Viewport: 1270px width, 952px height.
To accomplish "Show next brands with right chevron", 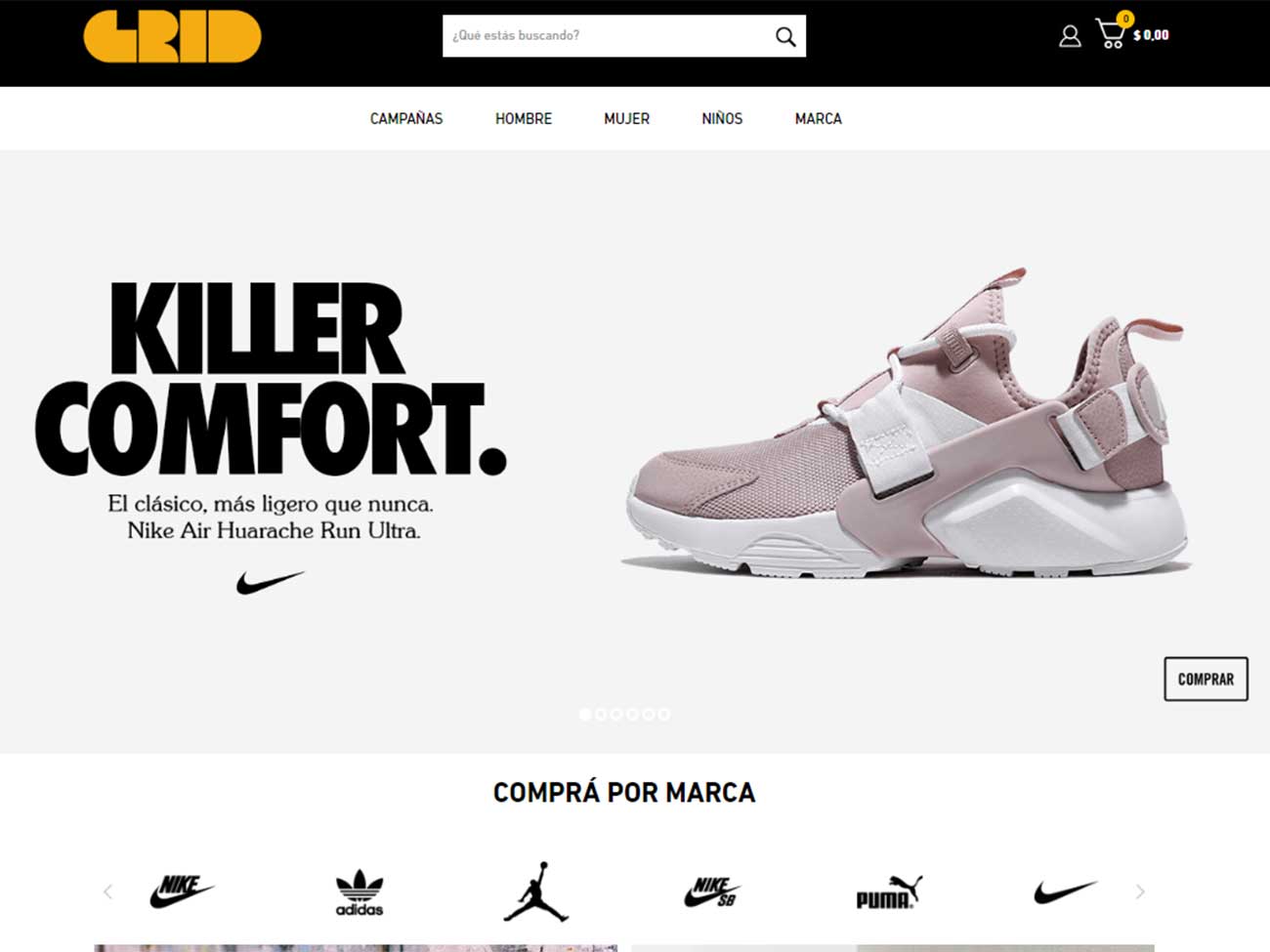I will (1139, 891).
